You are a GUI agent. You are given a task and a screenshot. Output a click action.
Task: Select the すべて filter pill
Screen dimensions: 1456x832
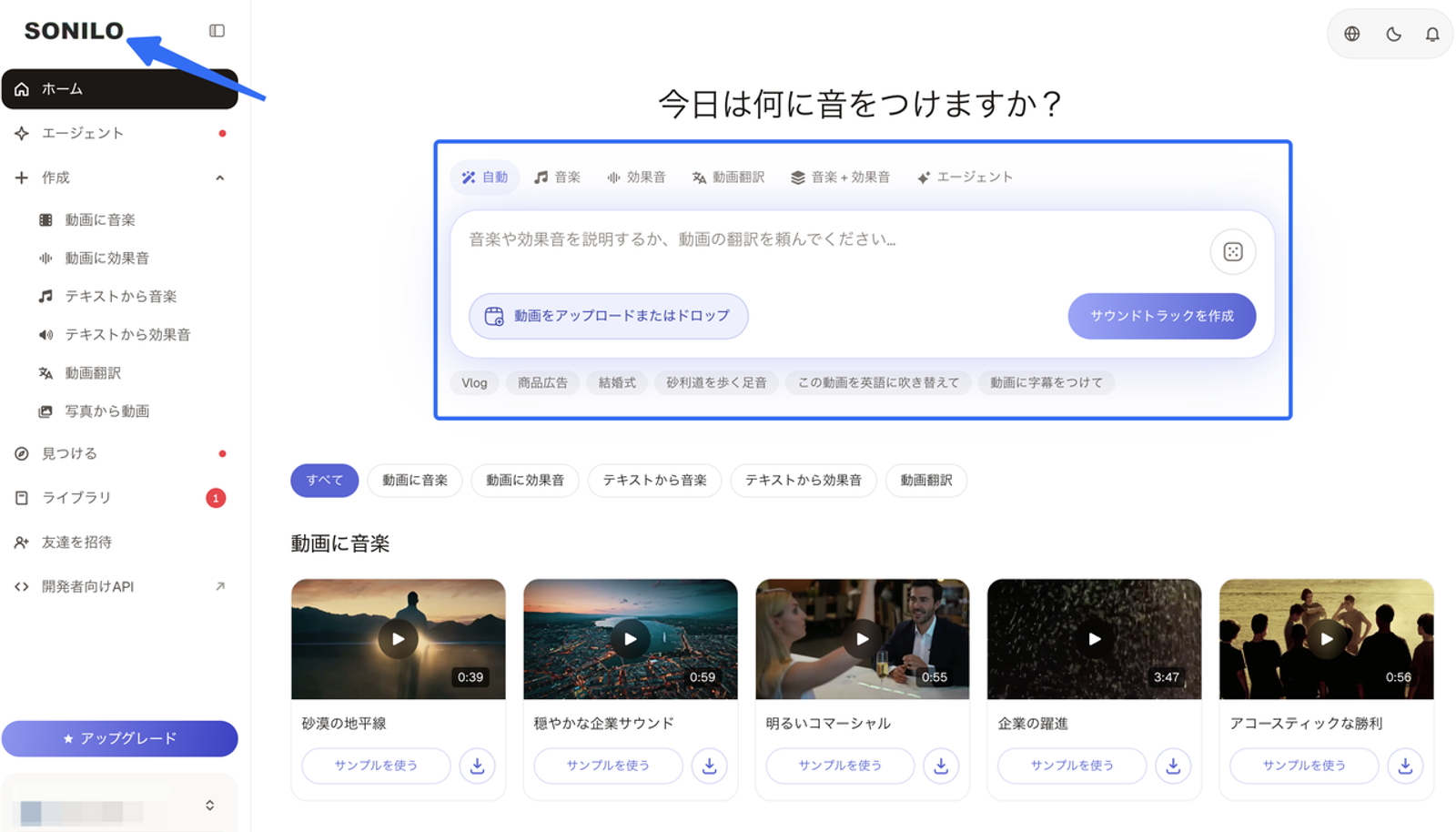pos(324,481)
